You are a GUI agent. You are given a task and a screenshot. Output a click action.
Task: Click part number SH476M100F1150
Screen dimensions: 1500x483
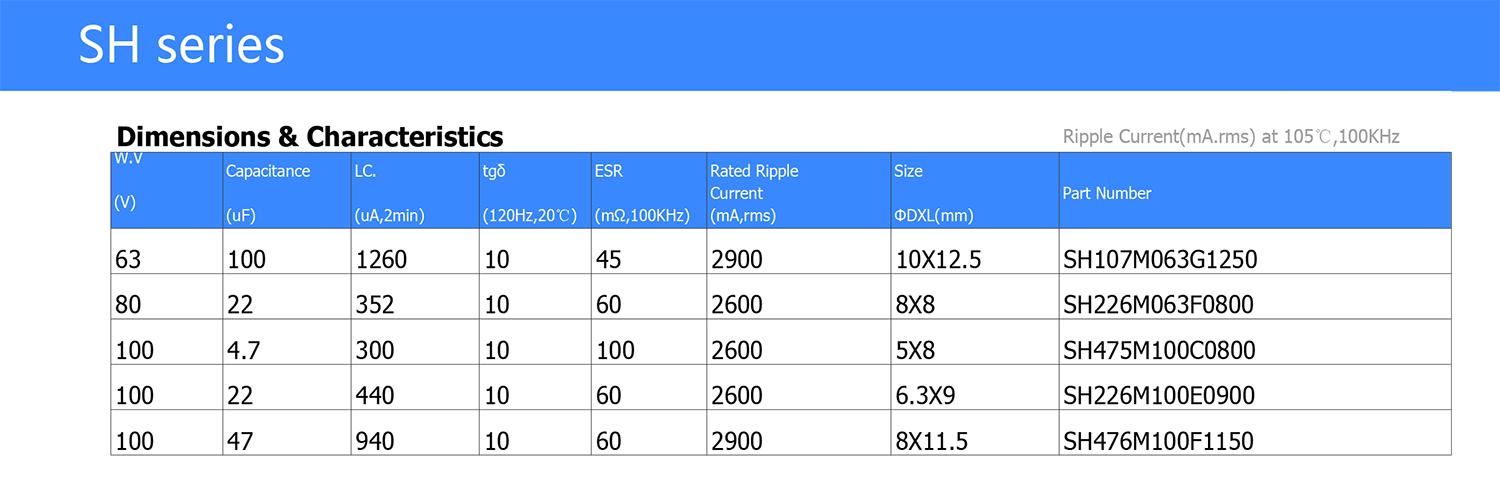click(1158, 441)
